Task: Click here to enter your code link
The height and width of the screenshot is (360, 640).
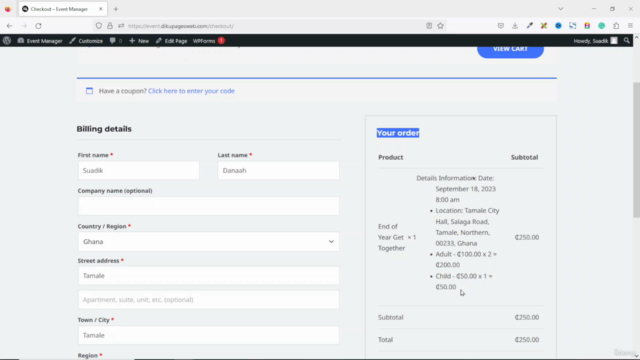Action: (191, 91)
